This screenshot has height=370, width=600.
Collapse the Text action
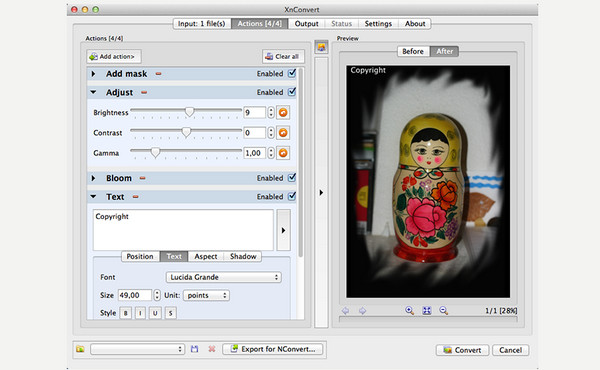[x=93, y=197]
